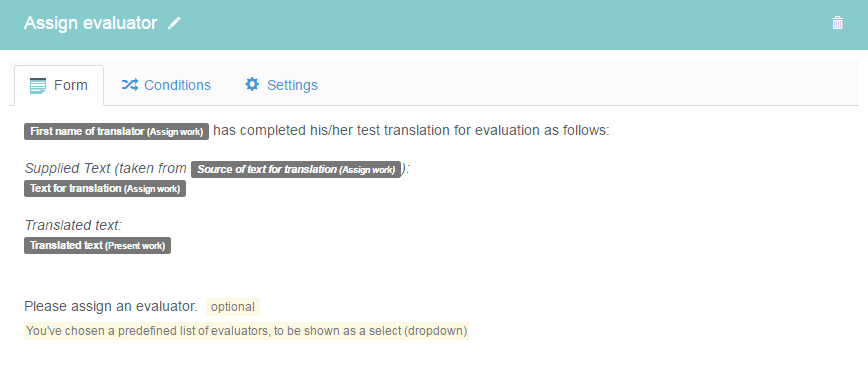Click the shuffle arrows icon beside Conditions
Viewport: 868px width, 369px height.
(x=130, y=85)
